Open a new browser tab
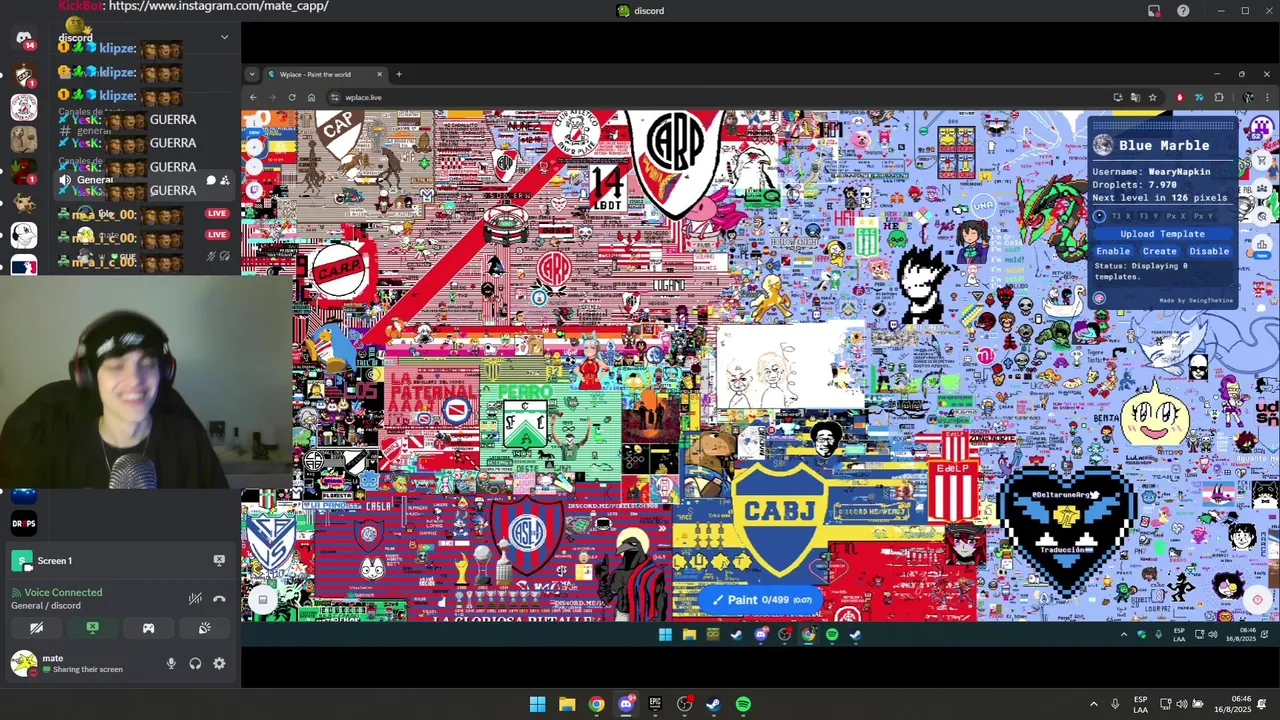This screenshot has width=1280, height=720. click(x=398, y=74)
